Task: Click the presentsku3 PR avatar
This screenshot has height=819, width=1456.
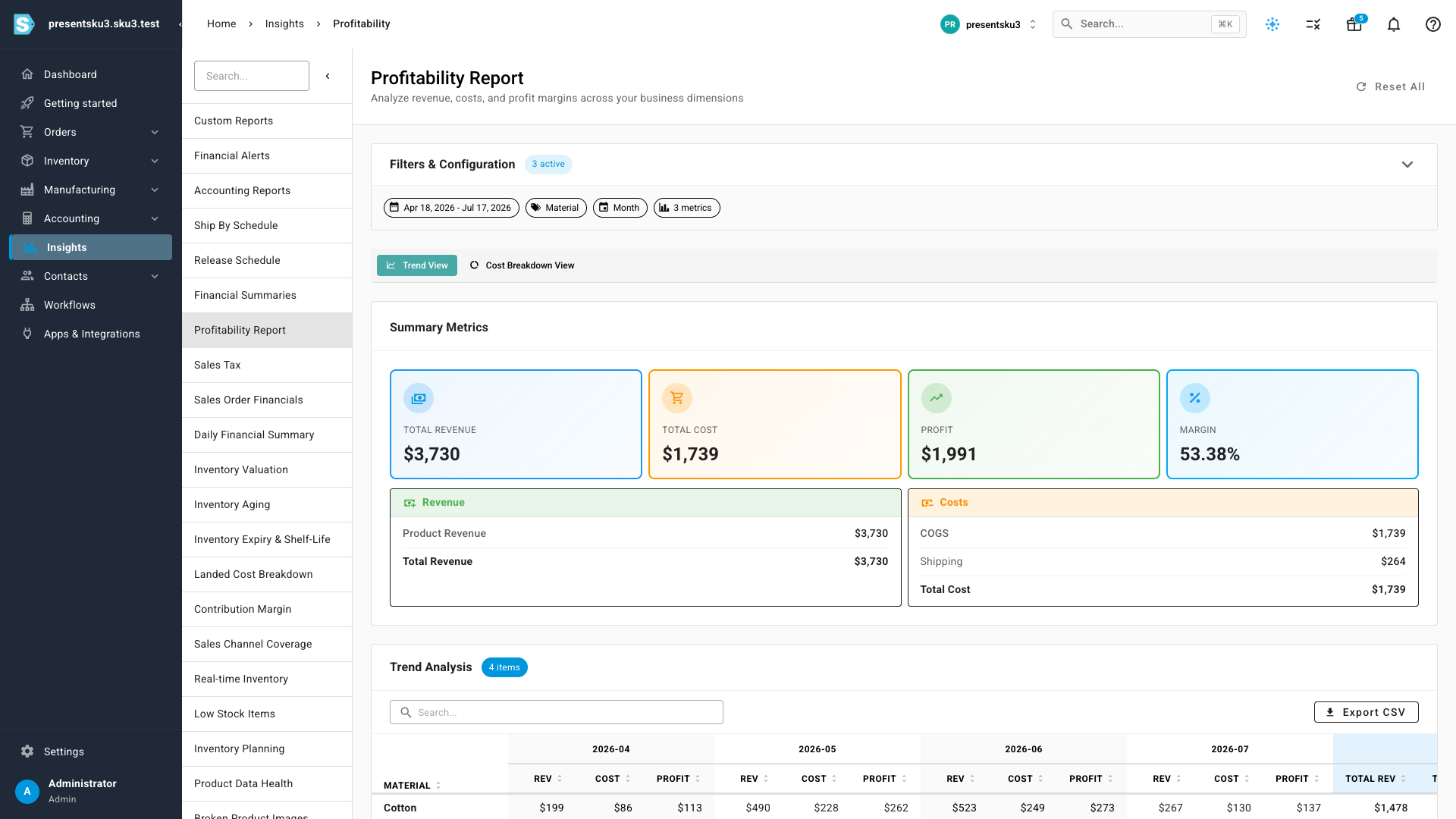Action: pyautogui.click(x=950, y=24)
